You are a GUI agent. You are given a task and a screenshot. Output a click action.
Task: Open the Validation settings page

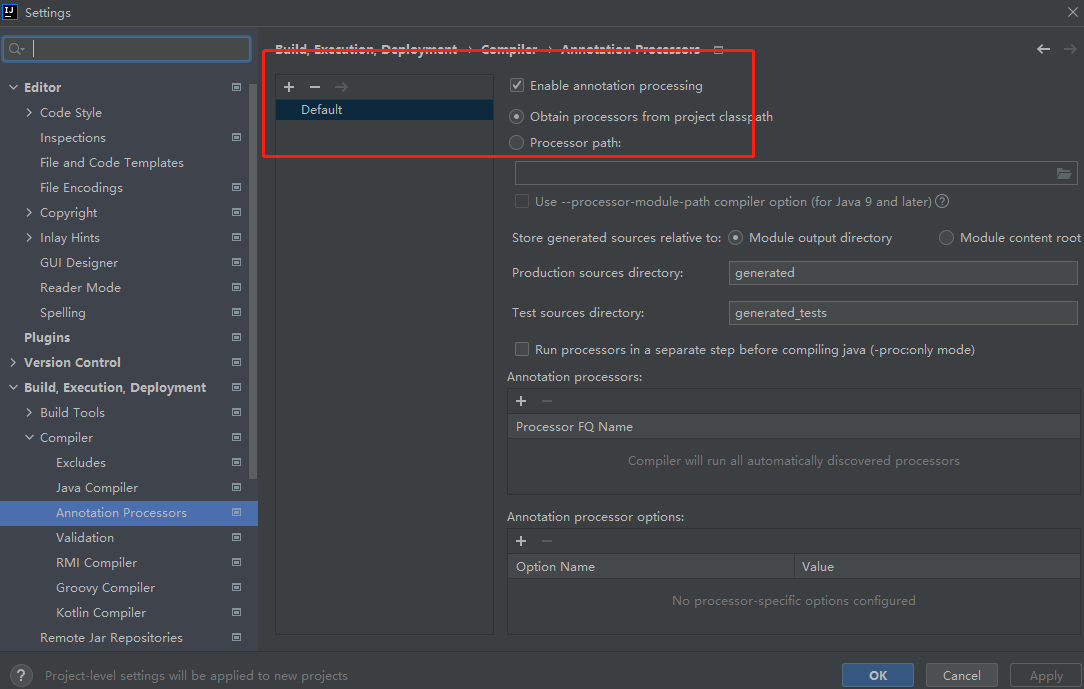point(85,537)
